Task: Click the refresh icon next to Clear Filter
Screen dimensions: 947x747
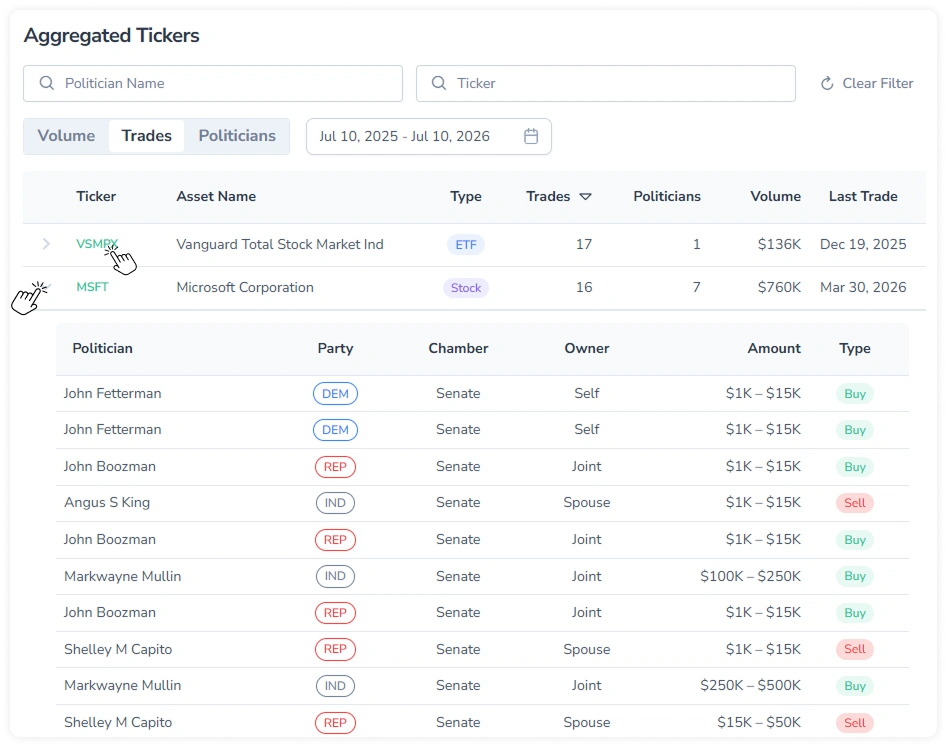Action: coord(827,83)
